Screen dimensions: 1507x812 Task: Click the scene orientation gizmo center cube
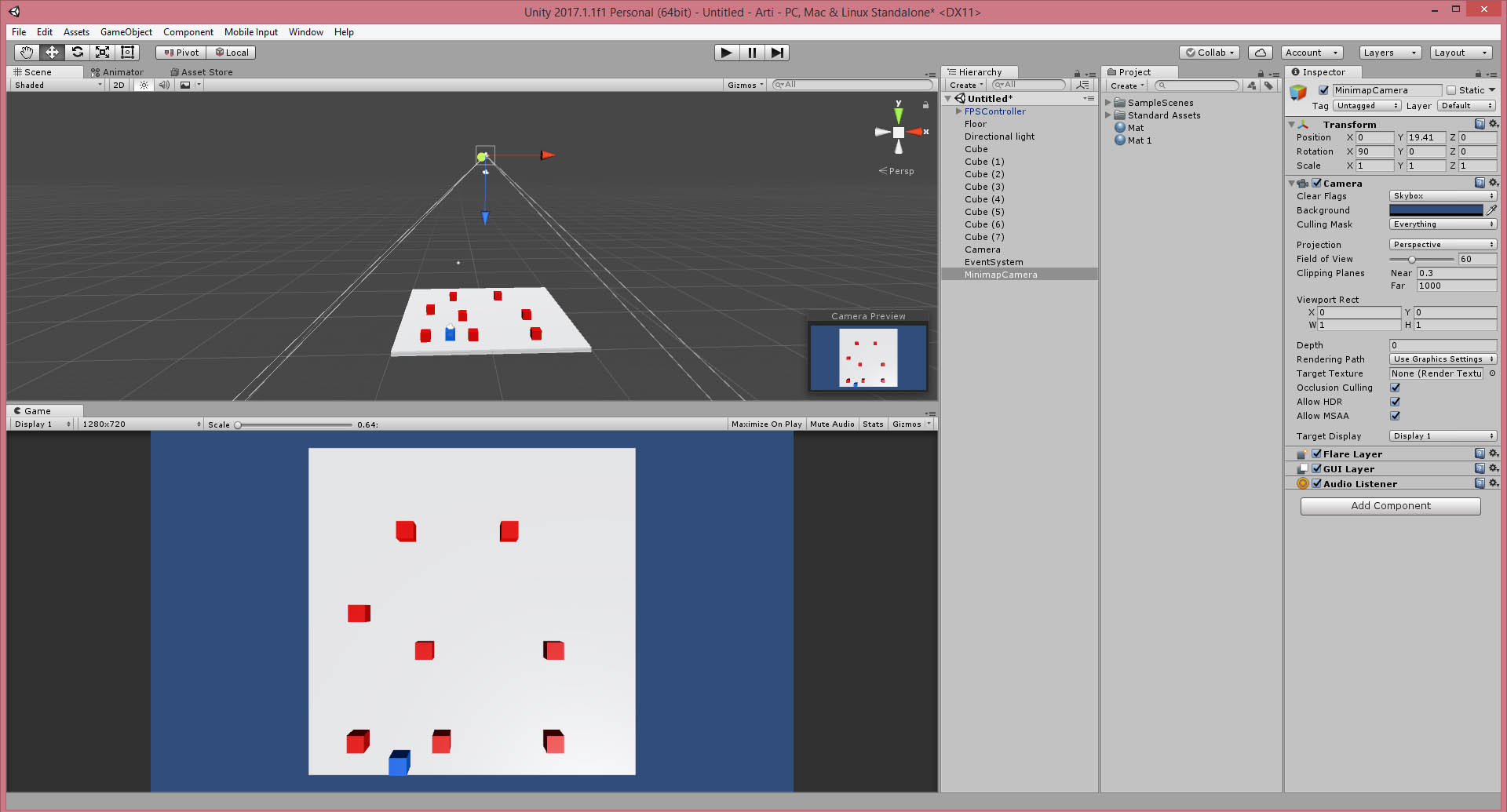coord(899,133)
